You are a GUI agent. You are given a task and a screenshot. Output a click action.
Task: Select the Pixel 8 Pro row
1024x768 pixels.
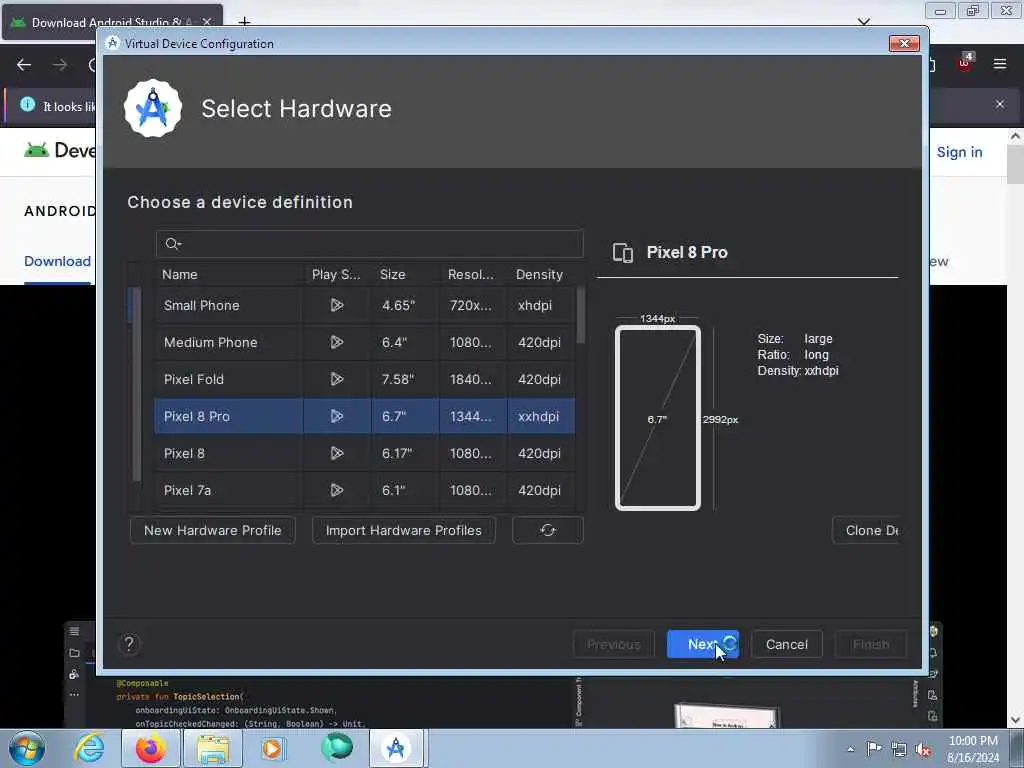[364, 416]
